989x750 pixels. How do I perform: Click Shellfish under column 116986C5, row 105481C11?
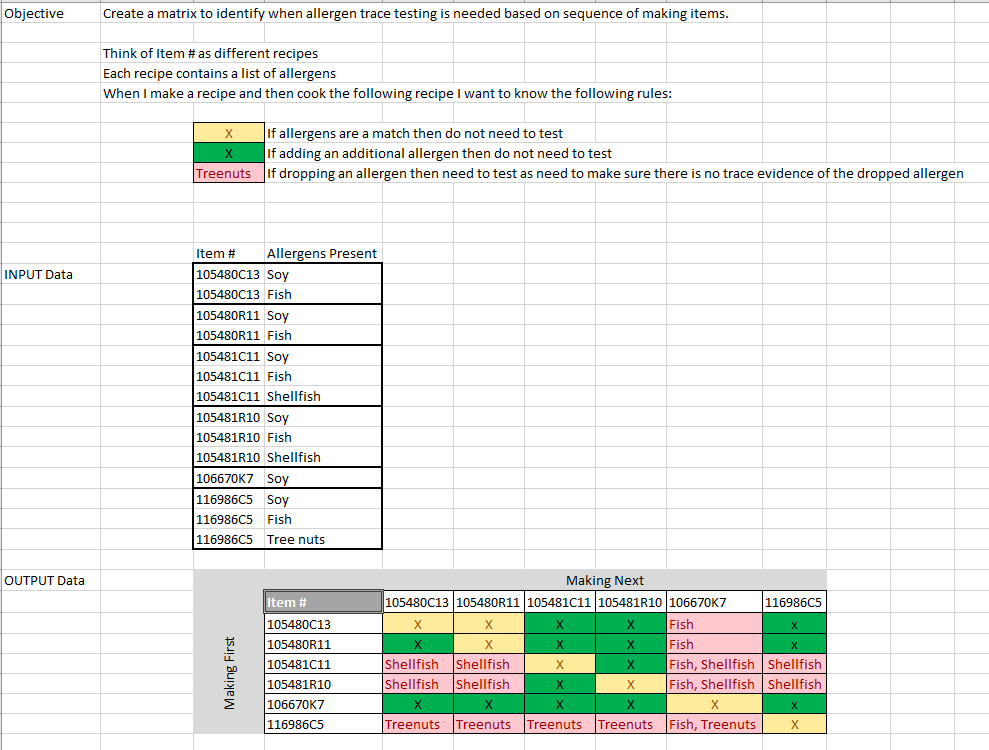[x=794, y=664]
